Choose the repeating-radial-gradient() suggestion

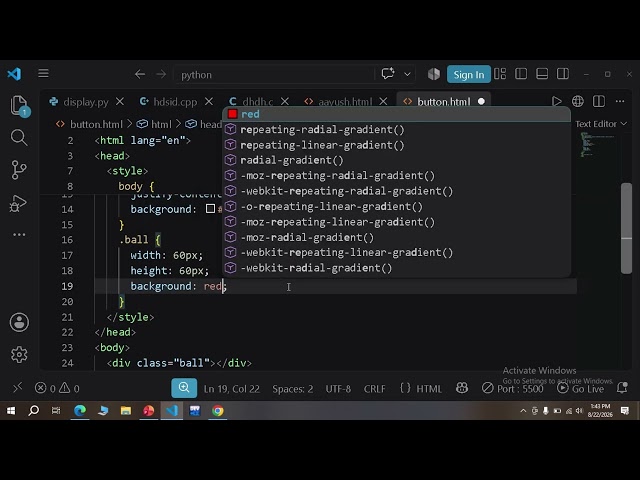point(396,130)
